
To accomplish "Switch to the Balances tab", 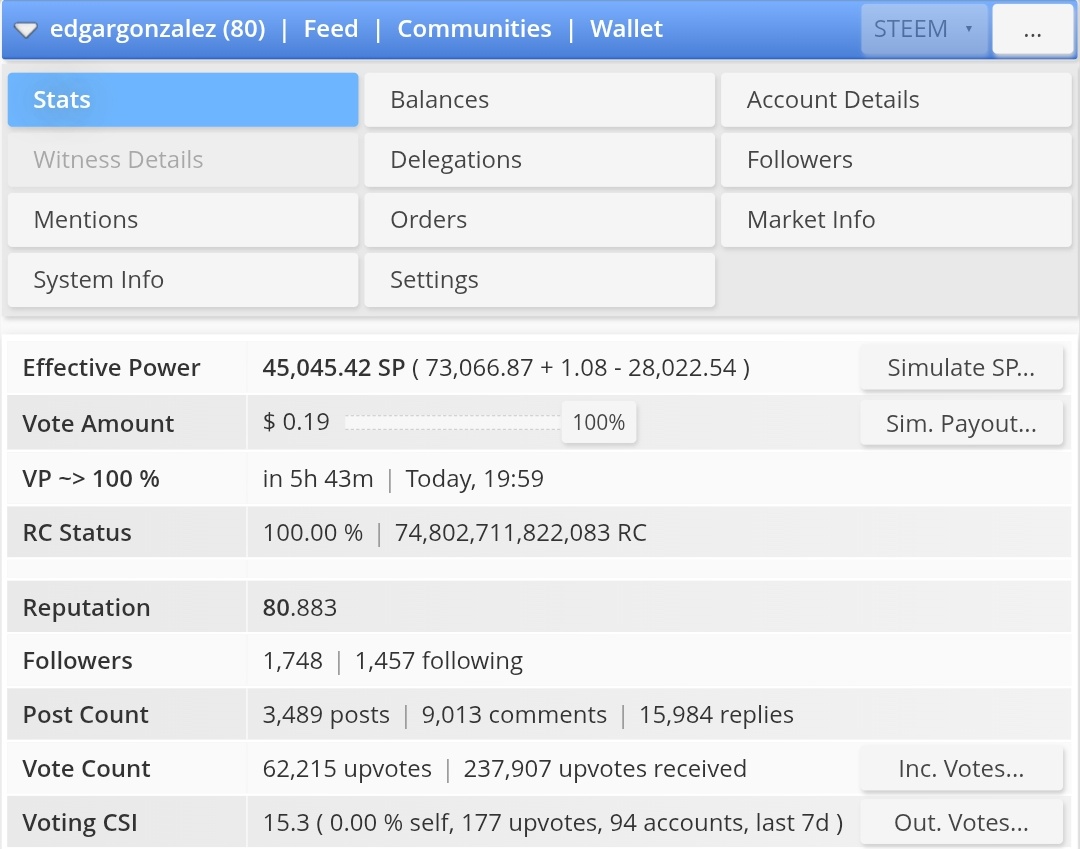I will pos(539,100).
